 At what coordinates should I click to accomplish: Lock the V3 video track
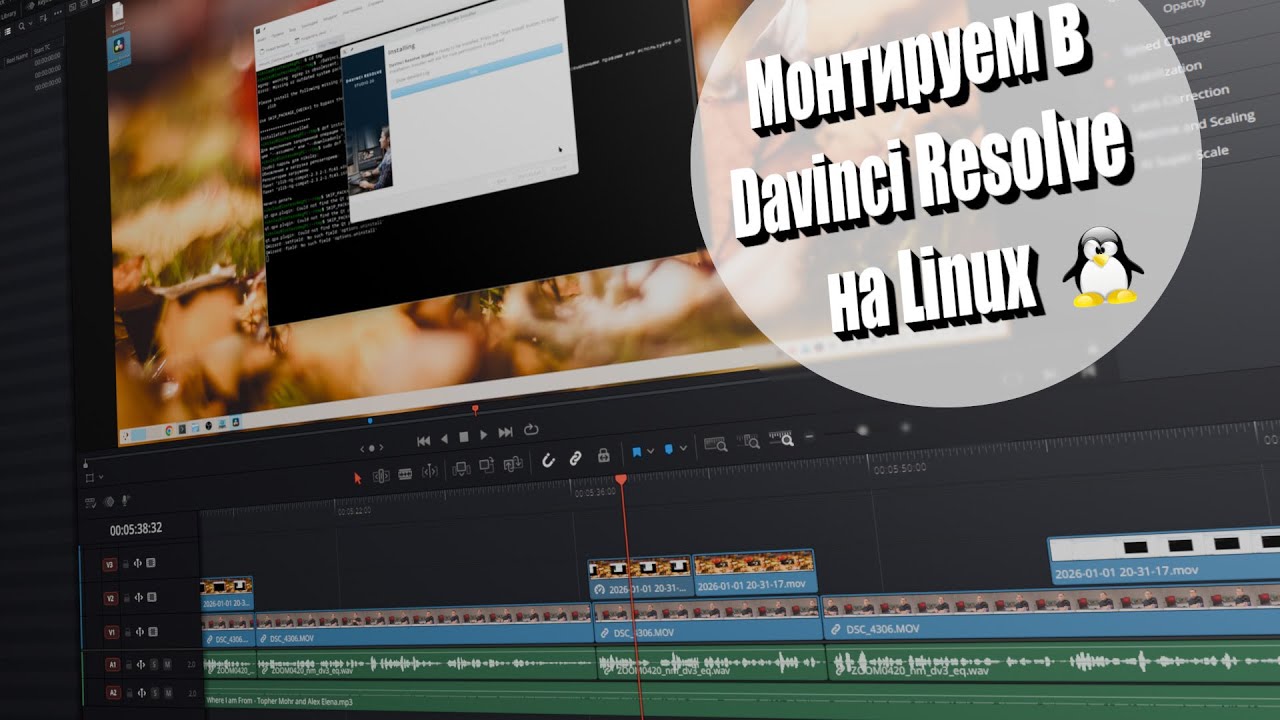pyautogui.click(x=125, y=564)
